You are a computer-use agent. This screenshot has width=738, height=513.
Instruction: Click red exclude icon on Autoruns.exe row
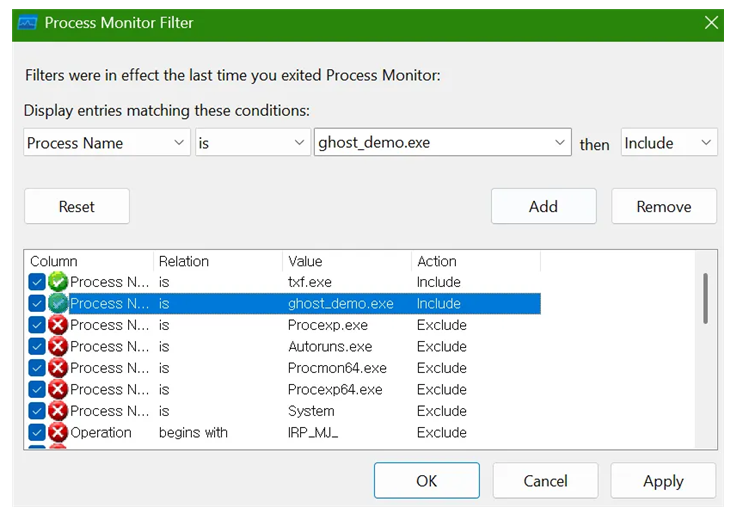58,347
